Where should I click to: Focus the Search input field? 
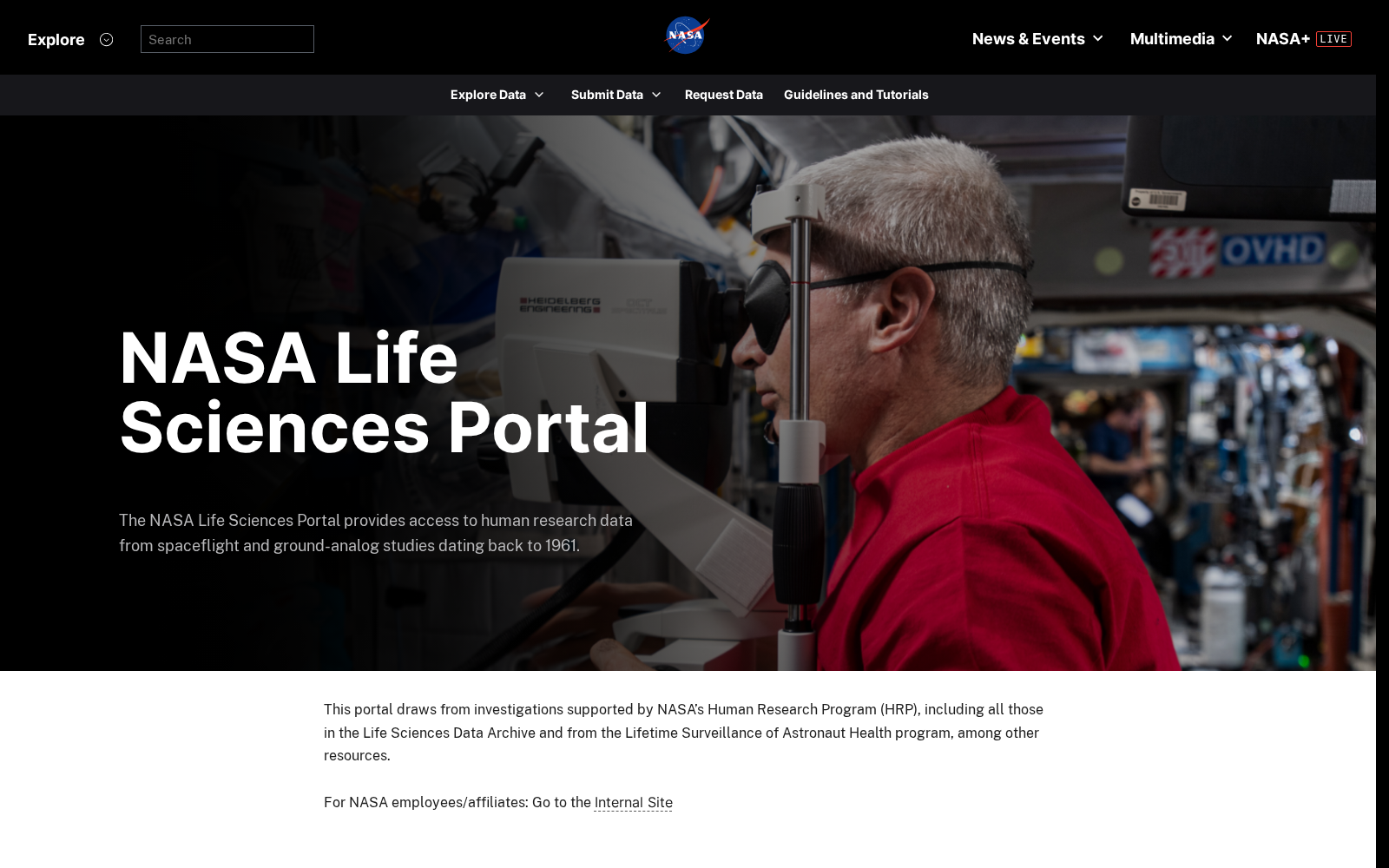click(227, 39)
